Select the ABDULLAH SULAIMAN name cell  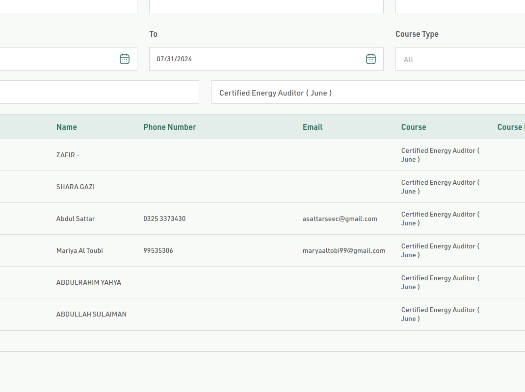click(91, 314)
